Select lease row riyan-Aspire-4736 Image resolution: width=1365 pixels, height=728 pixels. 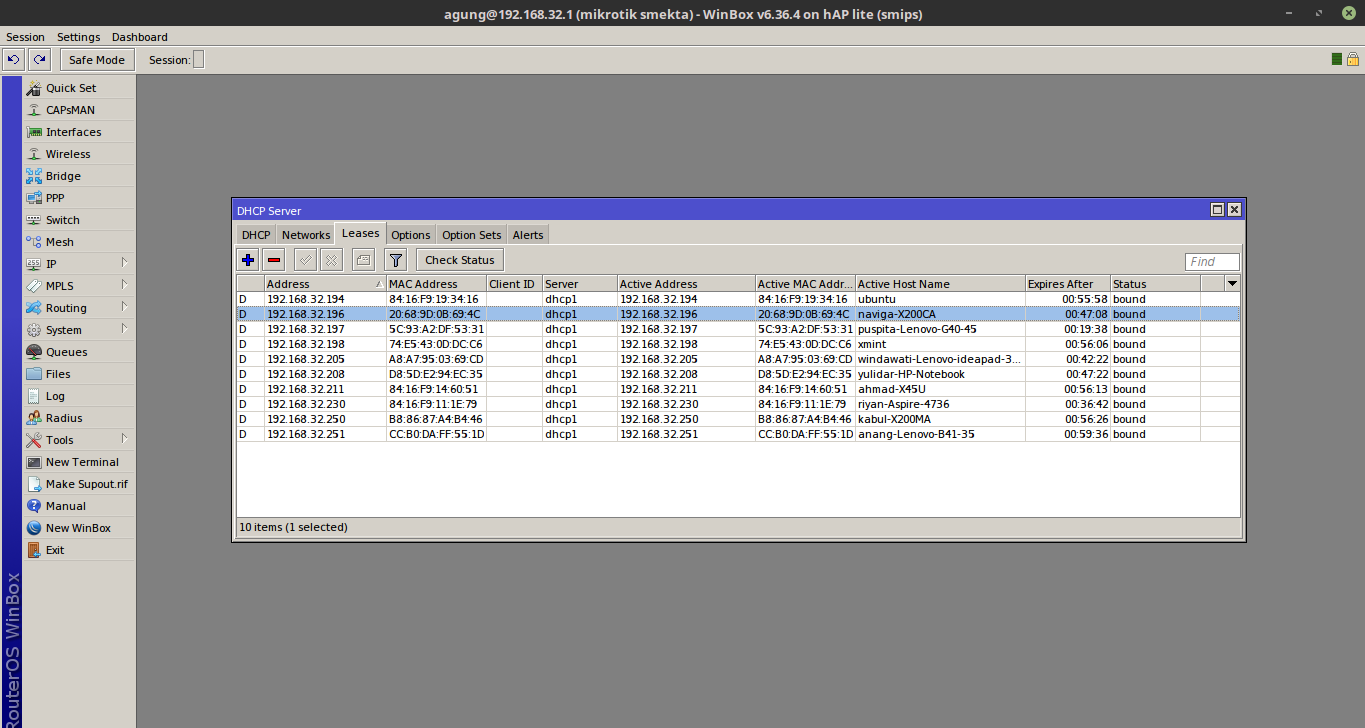coord(738,404)
